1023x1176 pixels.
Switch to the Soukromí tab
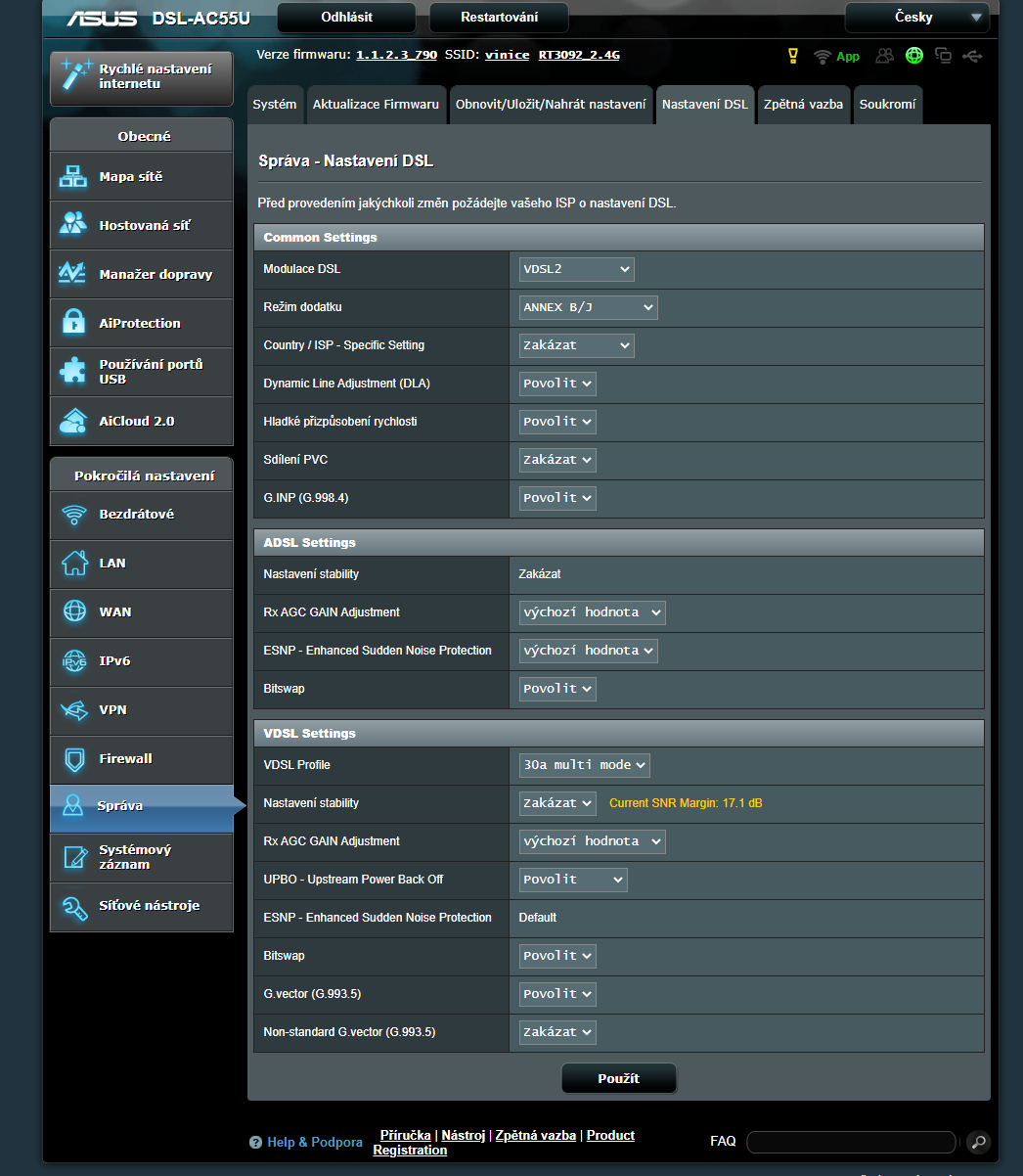(887, 105)
